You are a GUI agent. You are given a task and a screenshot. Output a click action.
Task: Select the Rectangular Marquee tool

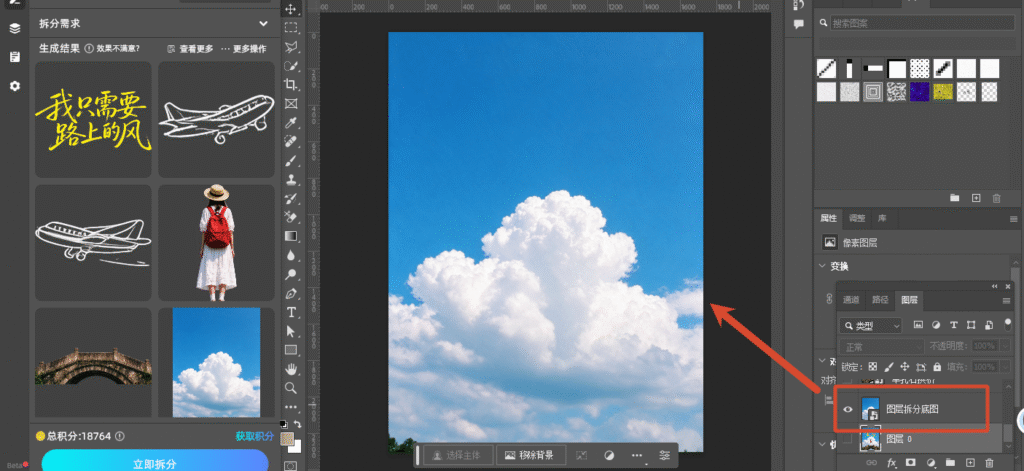tap(291, 27)
